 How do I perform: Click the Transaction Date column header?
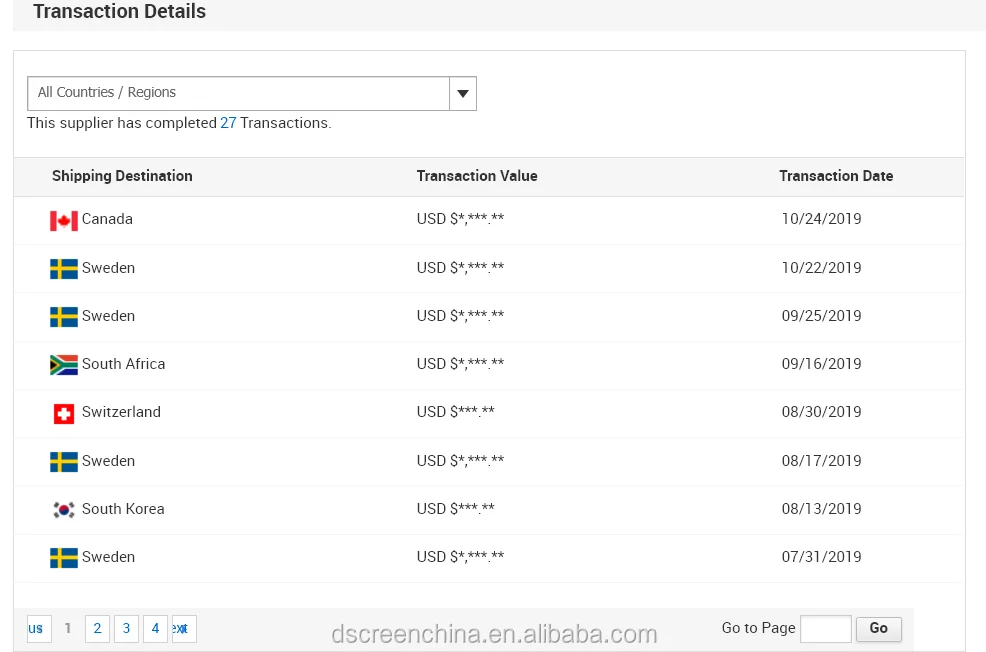[x=836, y=176]
